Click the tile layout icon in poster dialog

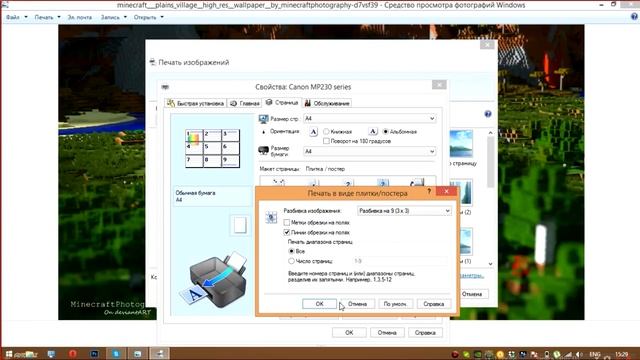pos(271,217)
